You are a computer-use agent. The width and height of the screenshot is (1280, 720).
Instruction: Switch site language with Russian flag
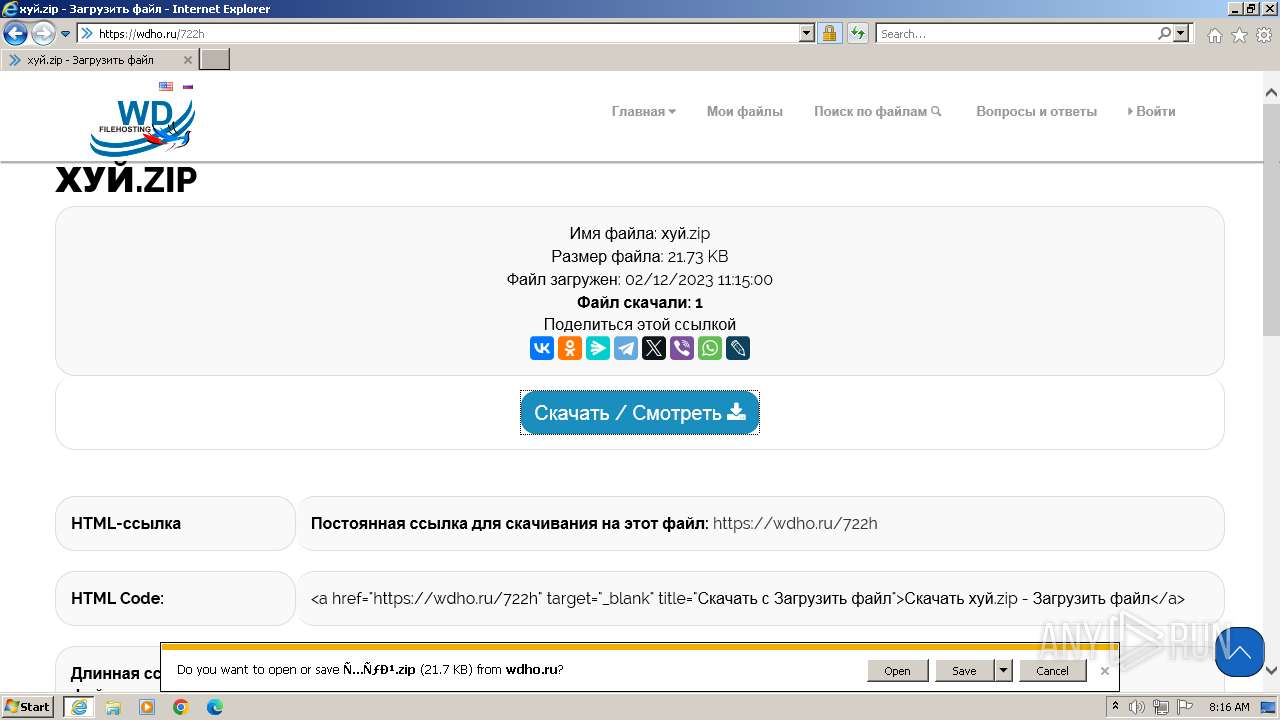[x=187, y=86]
